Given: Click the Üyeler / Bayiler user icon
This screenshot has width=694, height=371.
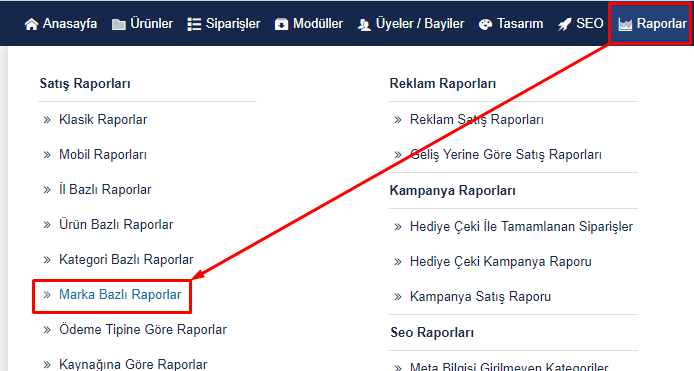Looking at the screenshot, I should [x=364, y=25].
